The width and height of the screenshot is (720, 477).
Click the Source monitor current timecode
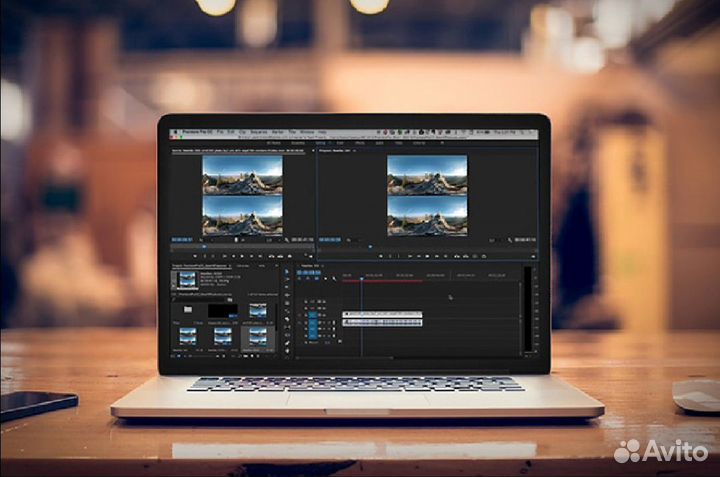(x=181, y=240)
